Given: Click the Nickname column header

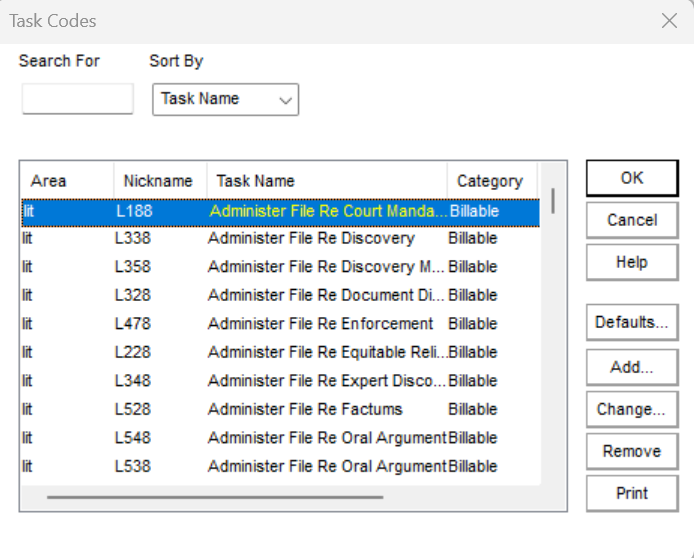Looking at the screenshot, I should (x=158, y=181).
